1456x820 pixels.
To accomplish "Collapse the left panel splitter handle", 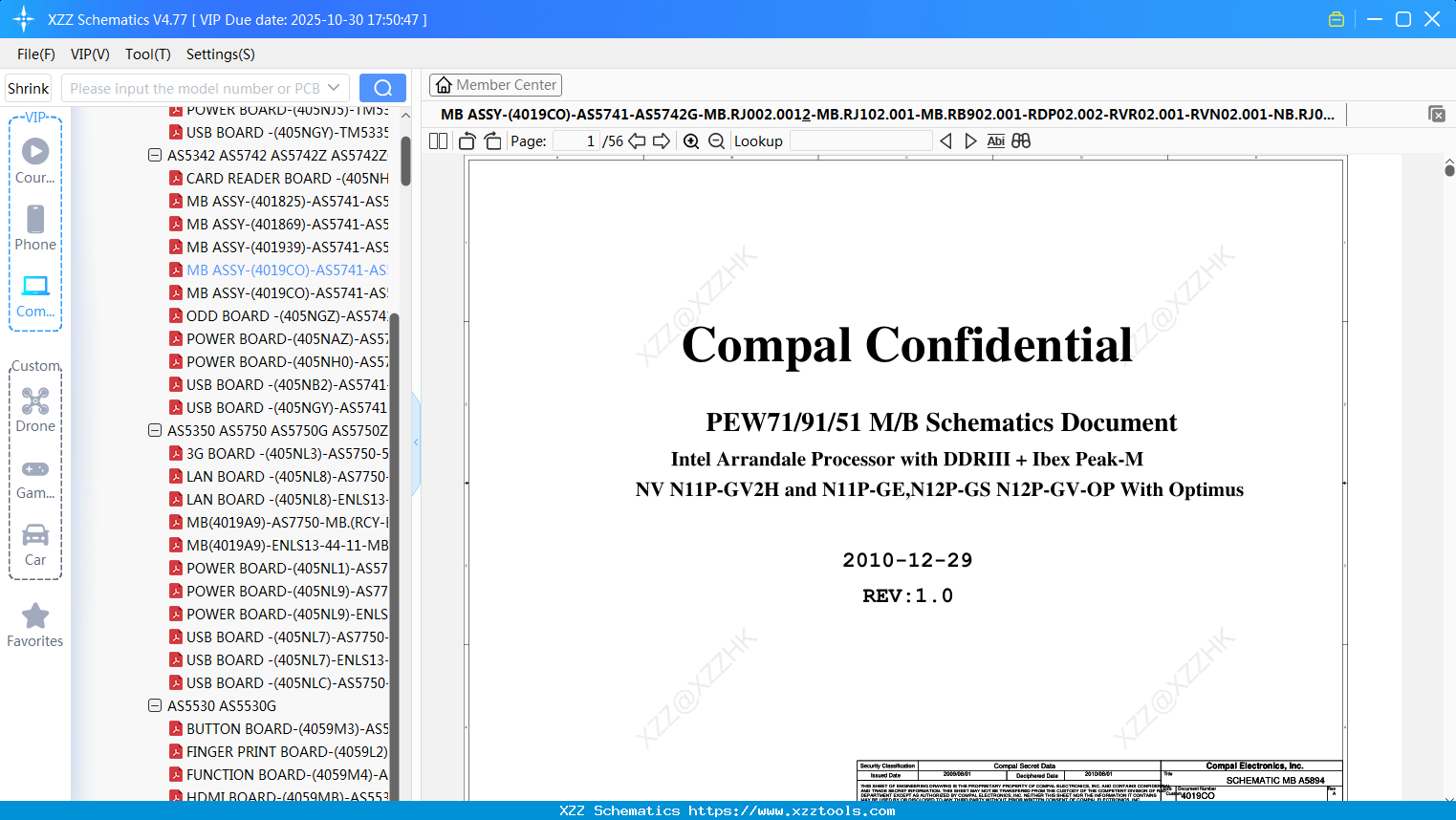I will coord(416,442).
